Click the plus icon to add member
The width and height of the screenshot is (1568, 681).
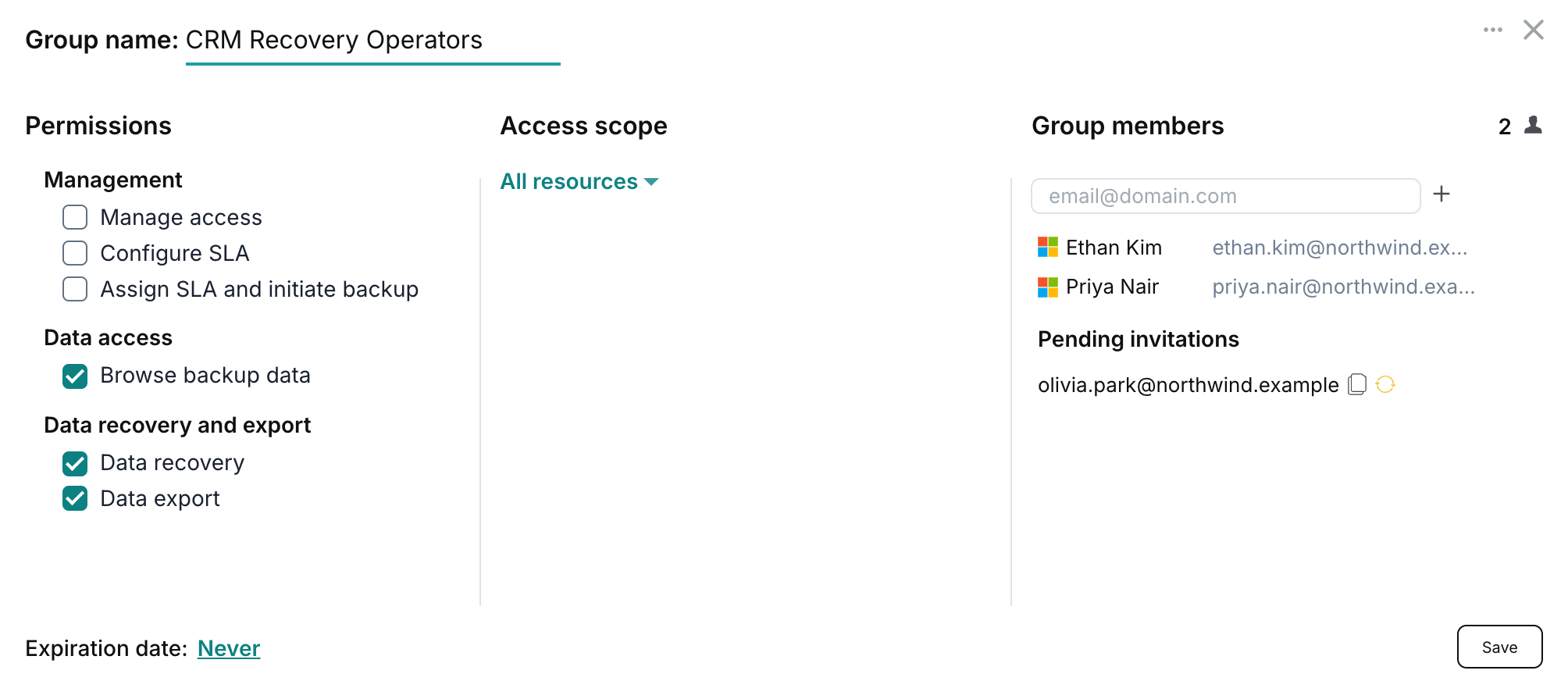[1441, 194]
